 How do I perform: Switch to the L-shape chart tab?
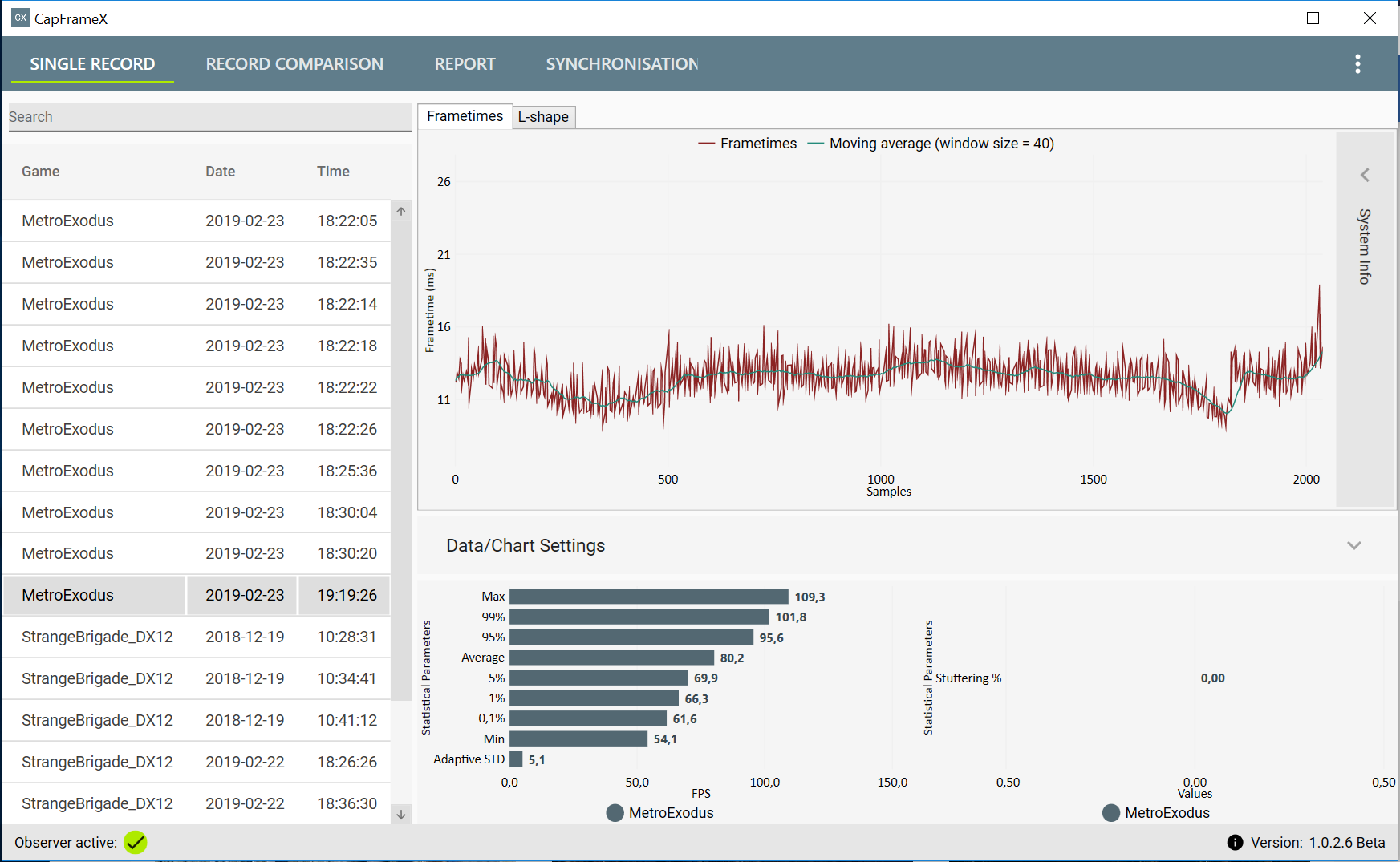point(543,117)
